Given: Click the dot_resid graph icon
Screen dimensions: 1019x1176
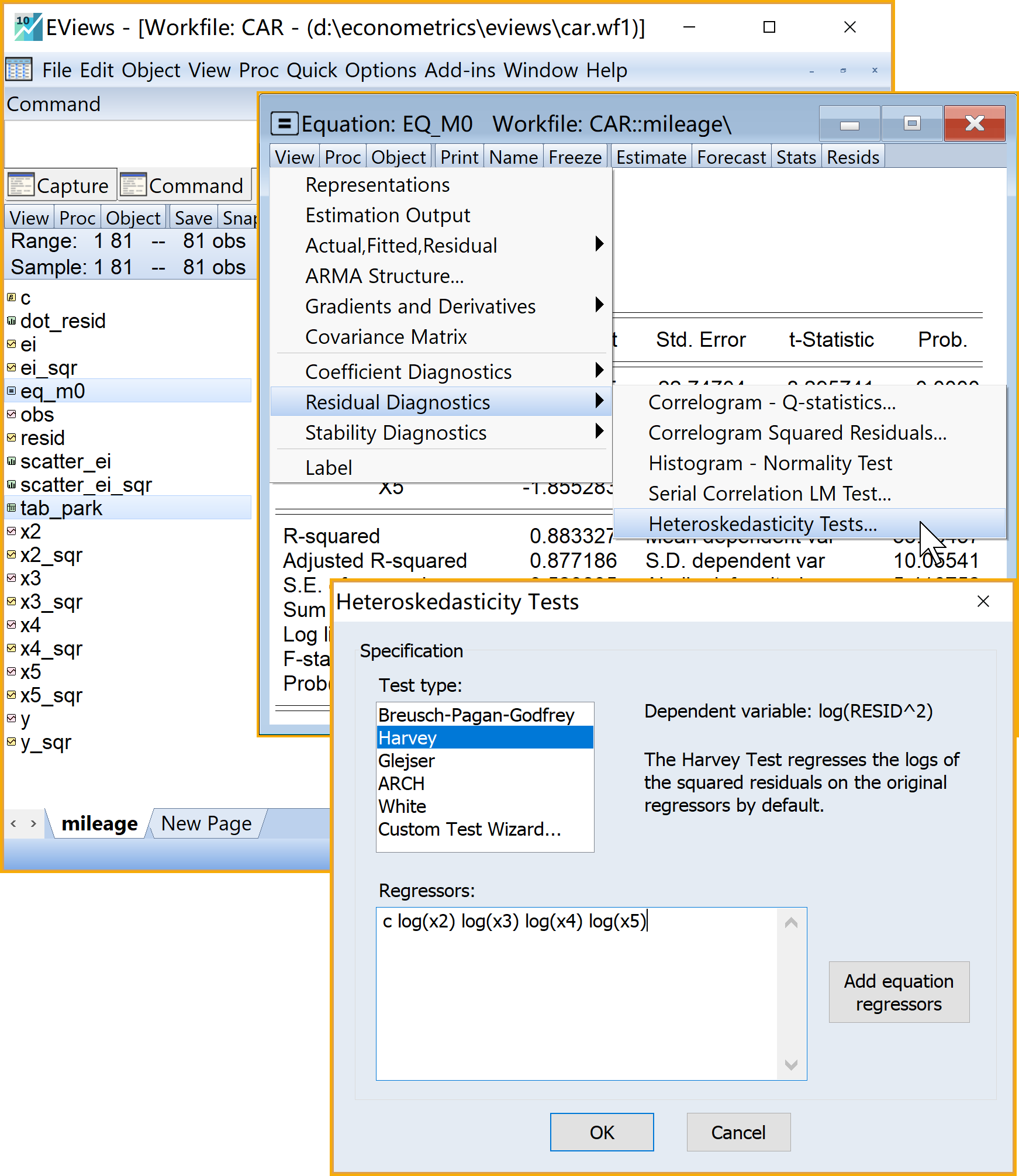Looking at the screenshot, I should coord(11,320).
